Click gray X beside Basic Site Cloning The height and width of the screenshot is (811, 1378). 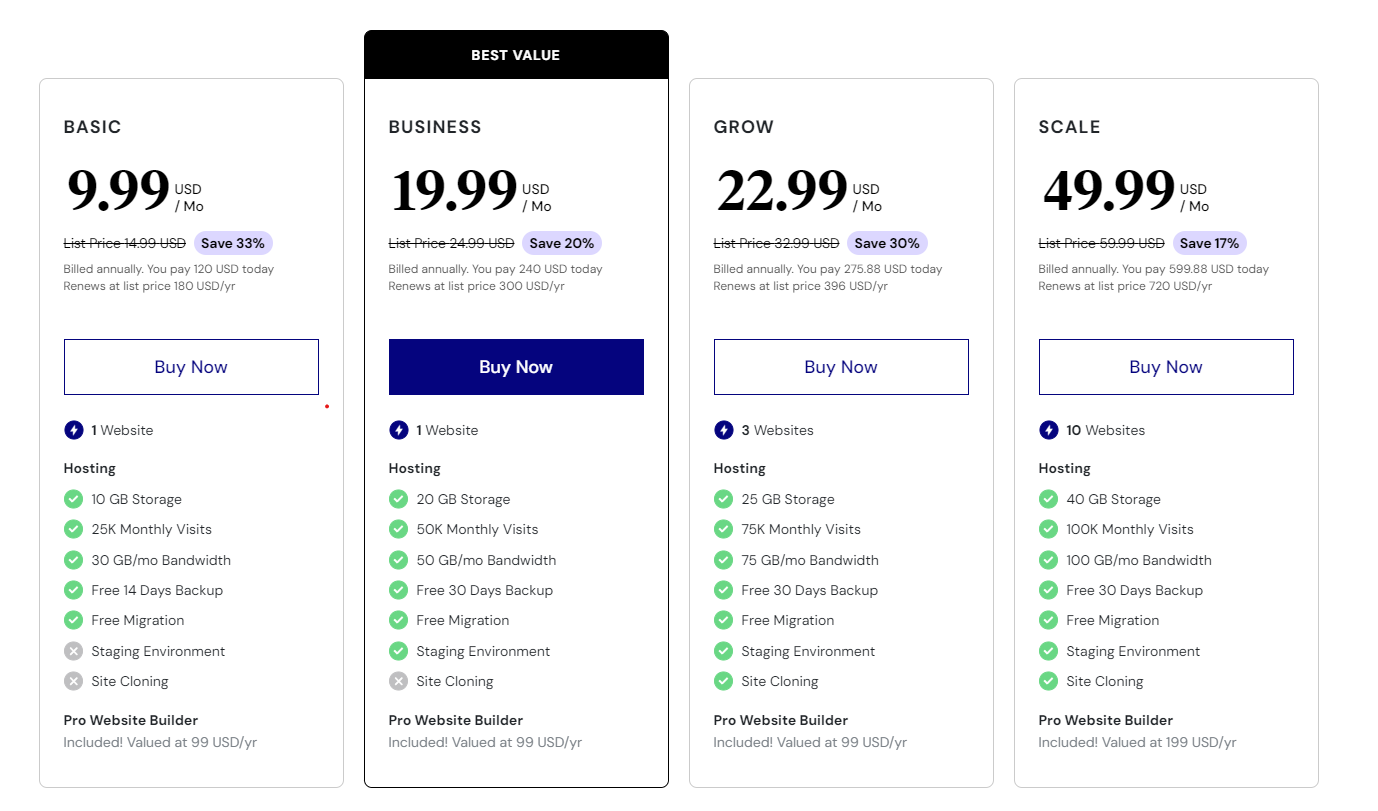[73, 681]
